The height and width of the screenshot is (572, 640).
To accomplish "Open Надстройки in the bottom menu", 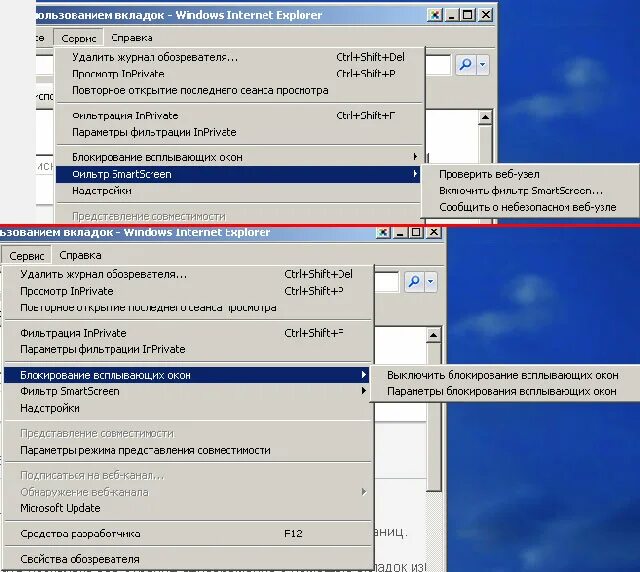I will [x=187, y=408].
